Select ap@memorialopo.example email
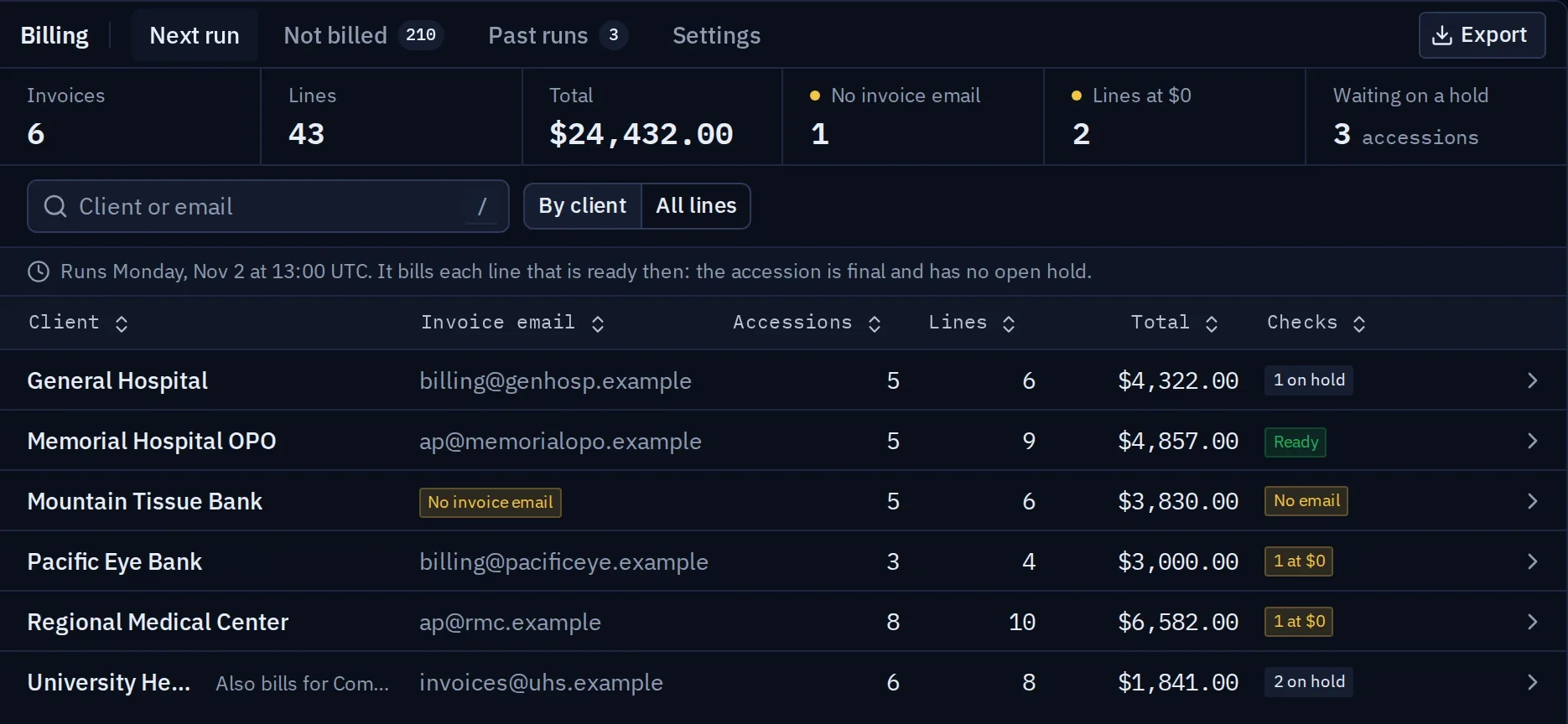 (560, 442)
